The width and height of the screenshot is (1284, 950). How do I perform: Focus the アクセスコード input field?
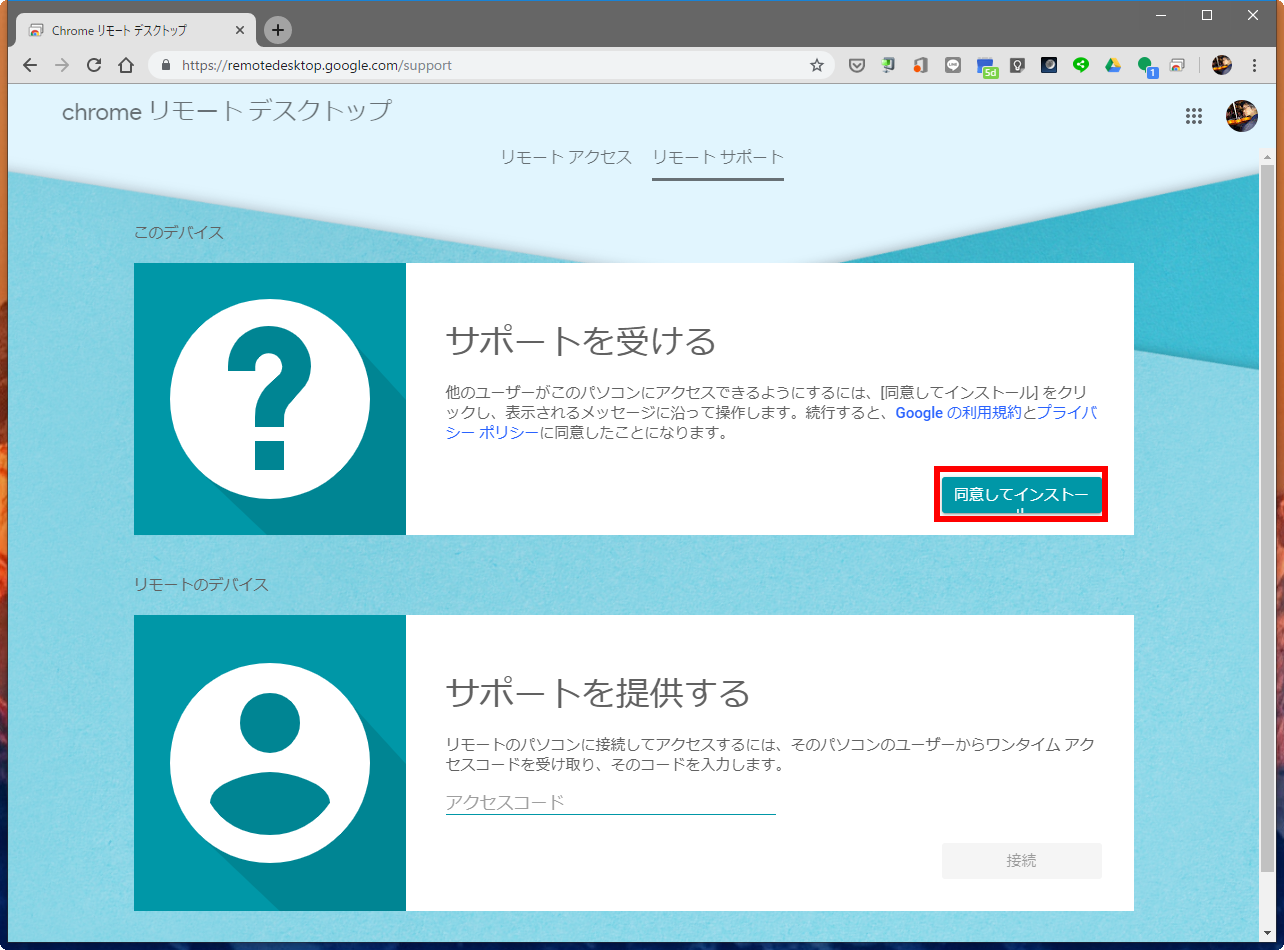coord(610,802)
